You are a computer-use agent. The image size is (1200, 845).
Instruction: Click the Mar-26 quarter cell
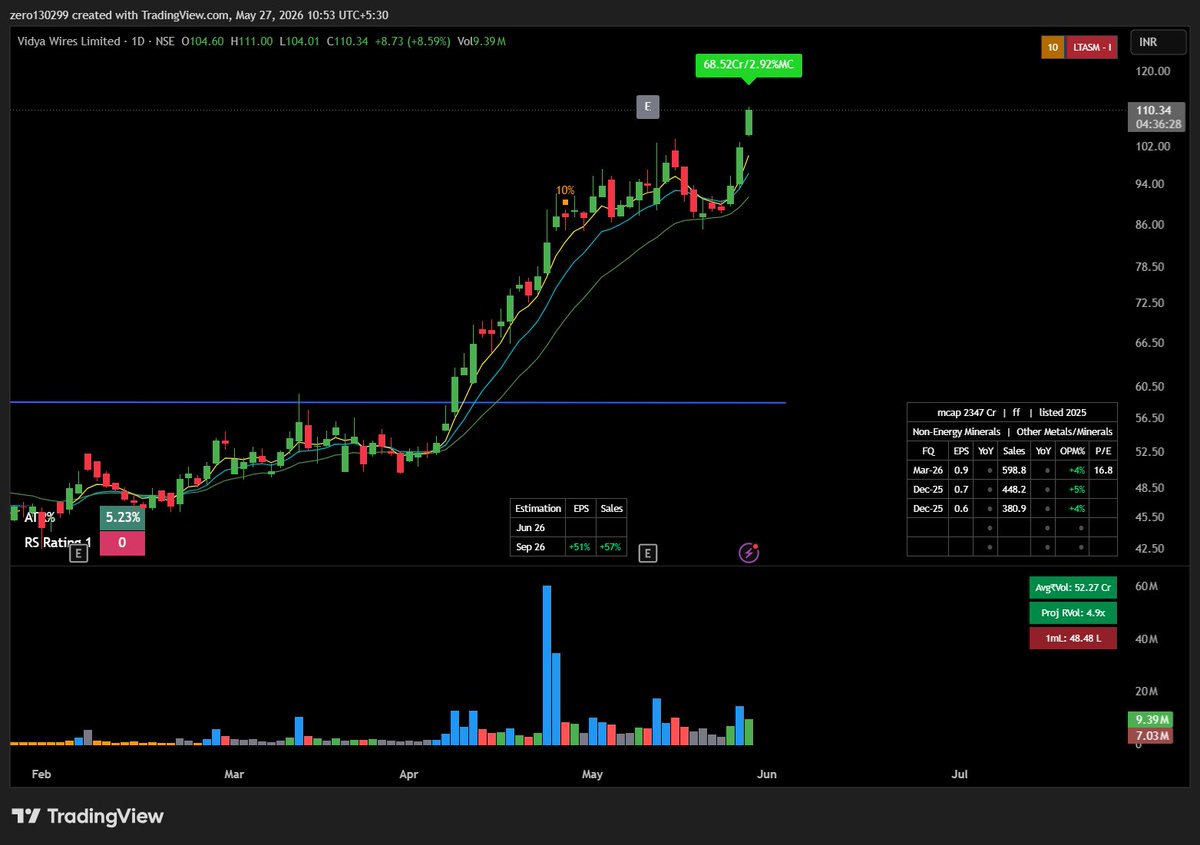pos(928,470)
